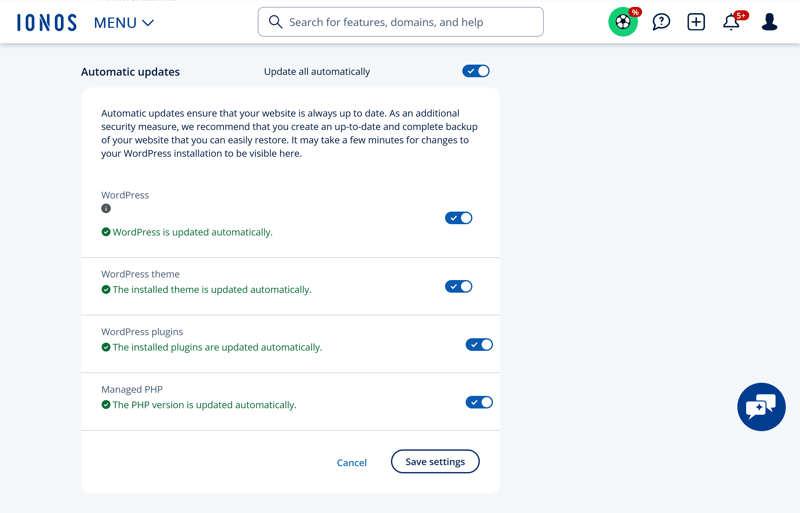Switch off WordPress plugins update toggle
800x513 pixels.
click(479, 345)
